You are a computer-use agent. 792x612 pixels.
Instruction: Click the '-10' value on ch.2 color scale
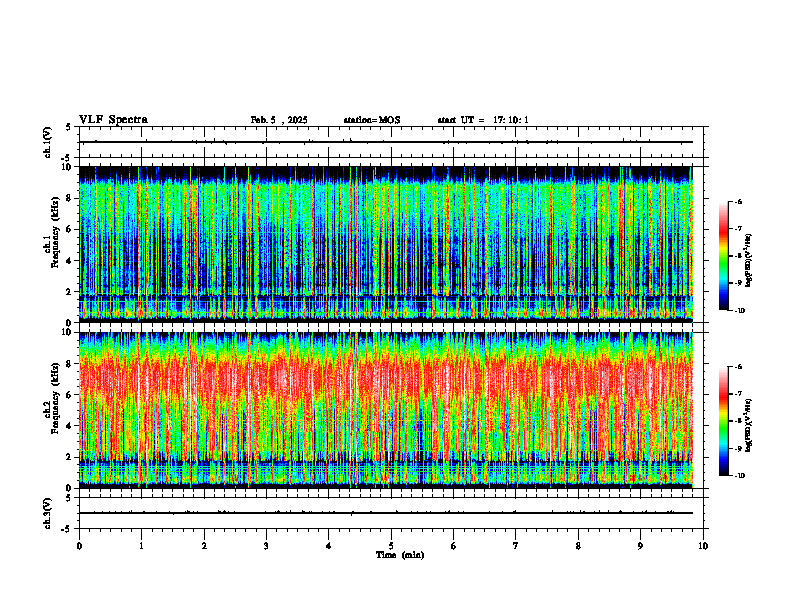click(739, 475)
